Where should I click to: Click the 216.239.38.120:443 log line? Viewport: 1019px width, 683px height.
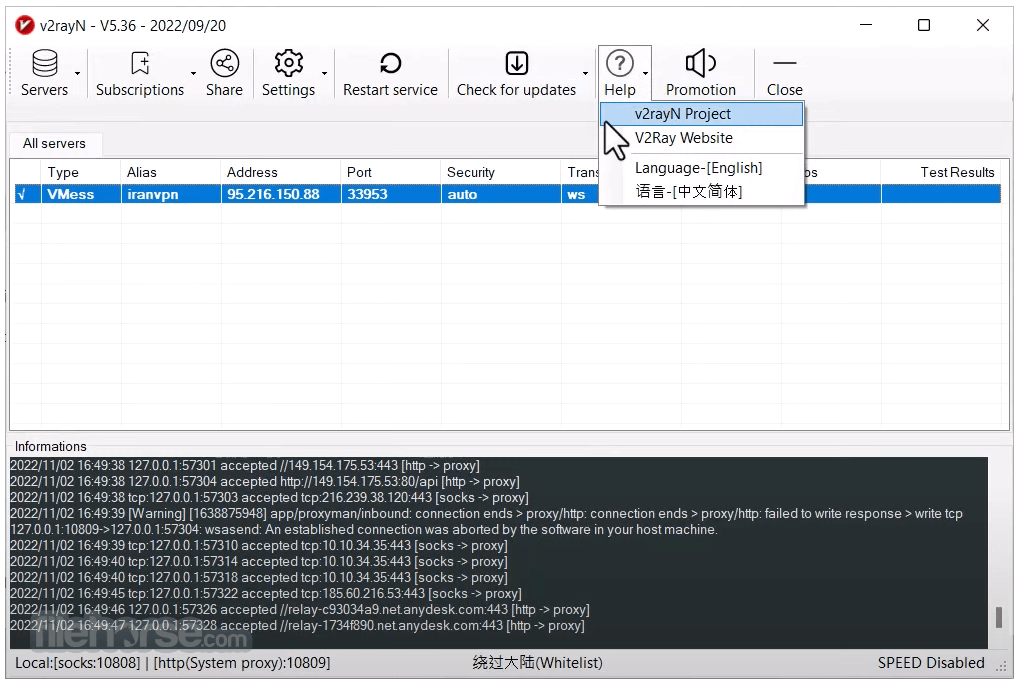[270, 498]
